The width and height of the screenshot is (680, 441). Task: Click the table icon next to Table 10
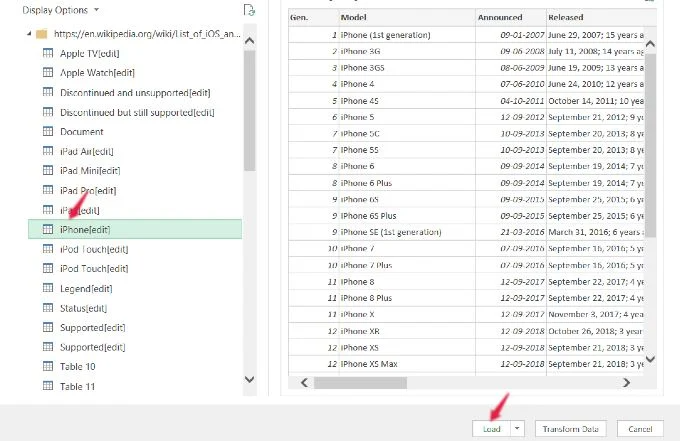47,366
